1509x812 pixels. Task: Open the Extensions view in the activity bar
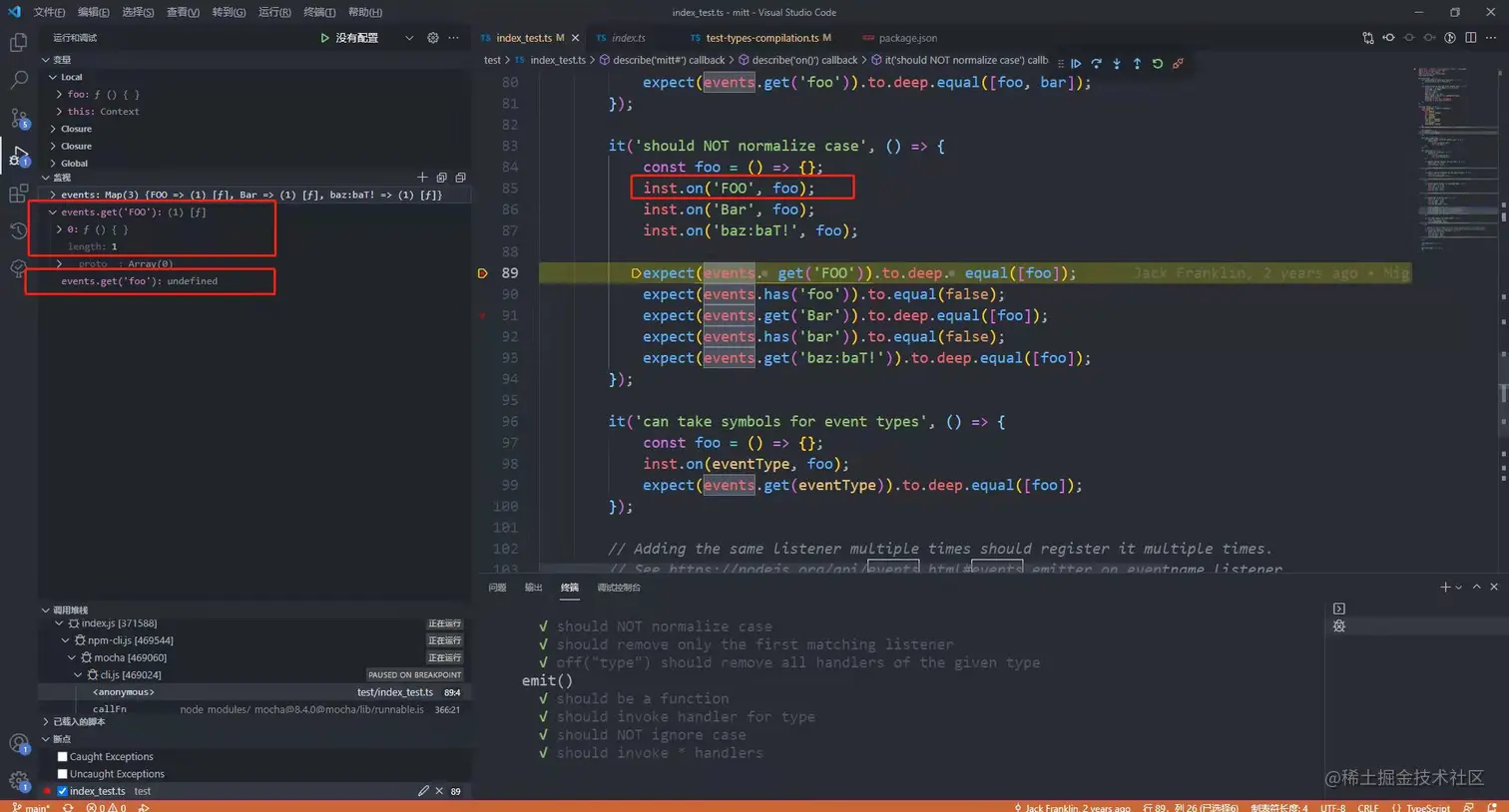[18, 194]
